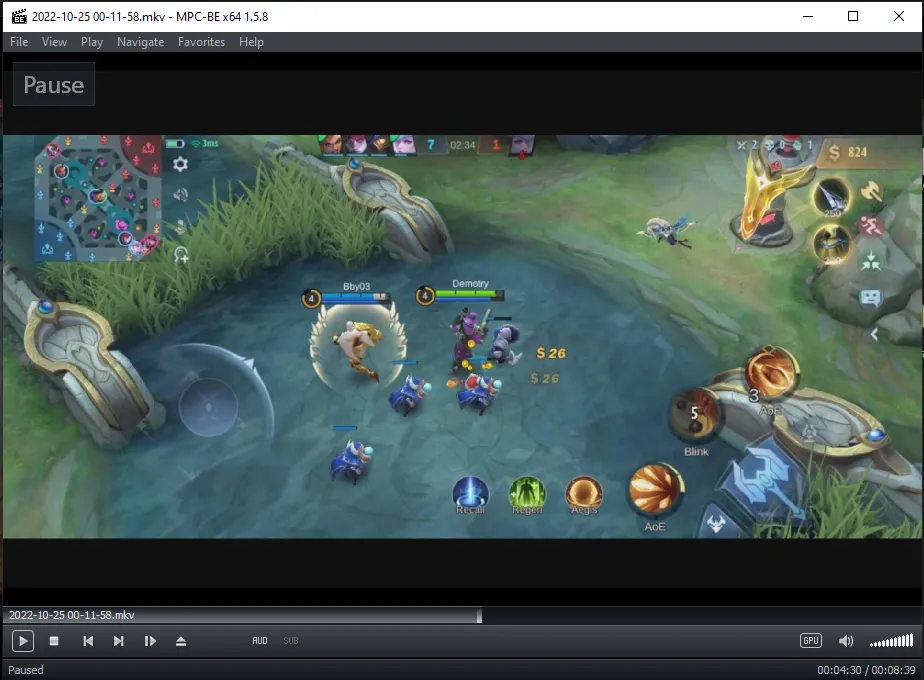
Task: Click the in-game gold counter 824
Action: [849, 153]
